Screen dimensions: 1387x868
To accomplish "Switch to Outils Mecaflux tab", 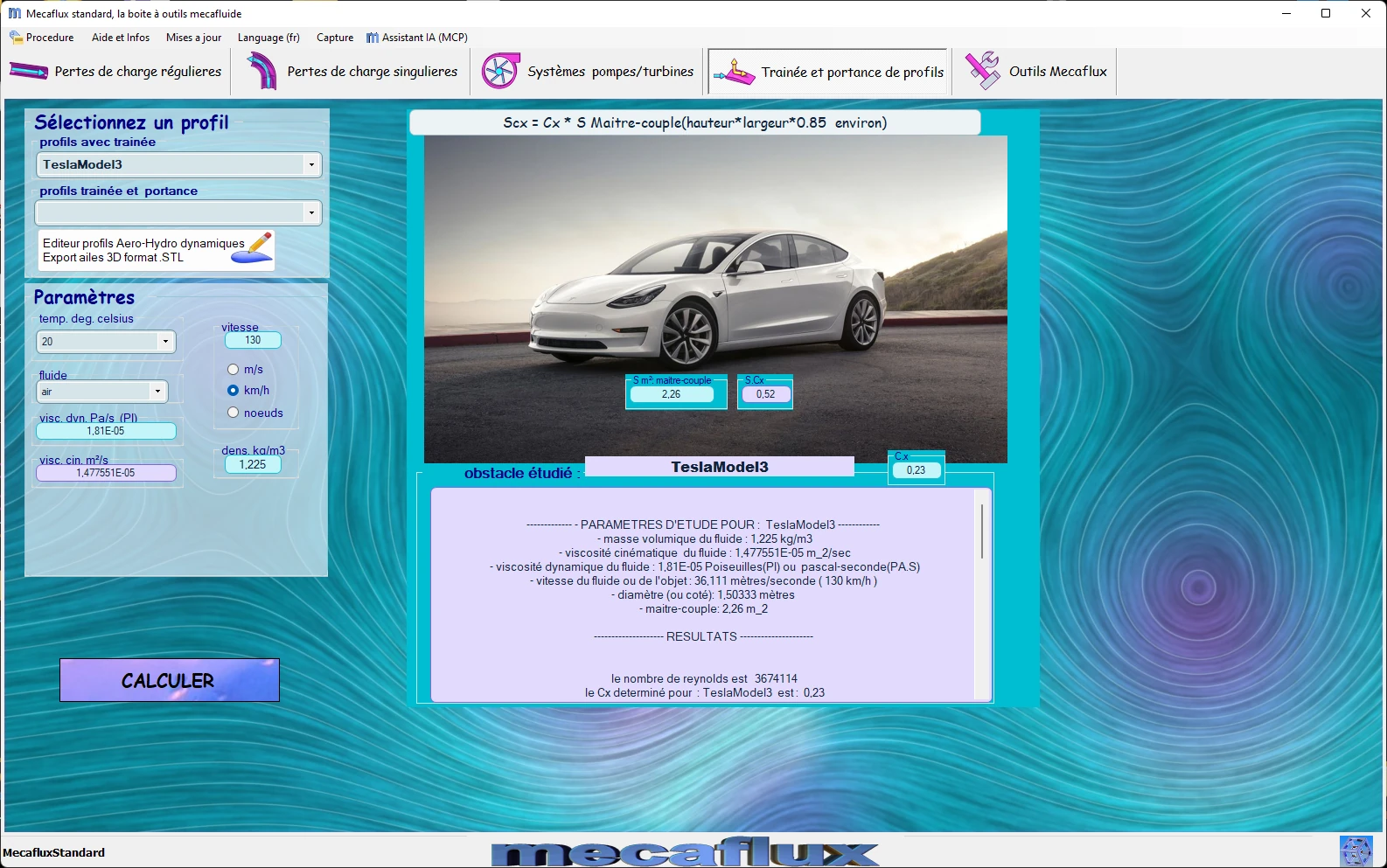I will click(1035, 72).
